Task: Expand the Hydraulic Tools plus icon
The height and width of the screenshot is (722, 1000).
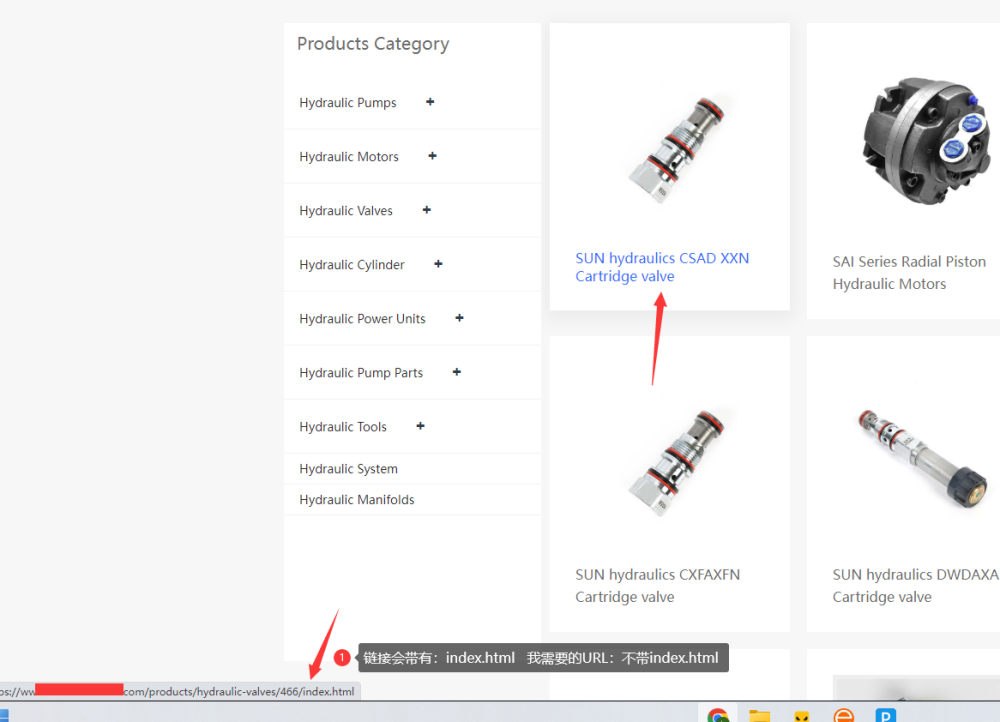Action: (420, 426)
